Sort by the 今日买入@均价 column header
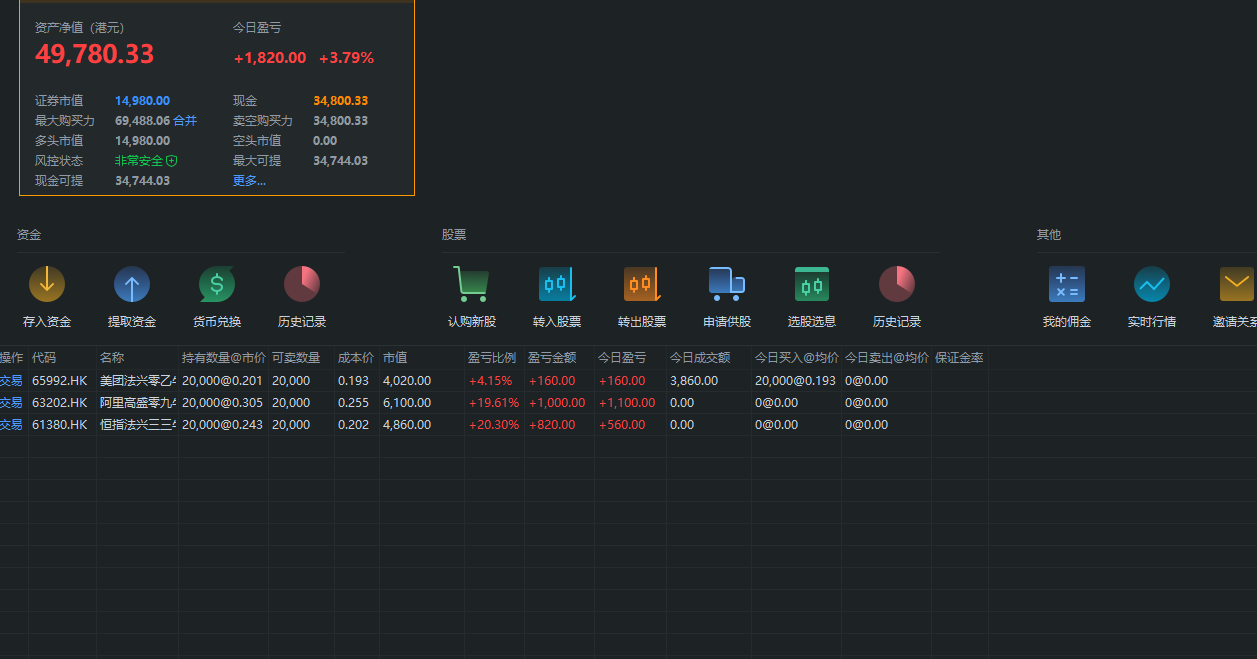The width and height of the screenshot is (1257, 659). 796,358
